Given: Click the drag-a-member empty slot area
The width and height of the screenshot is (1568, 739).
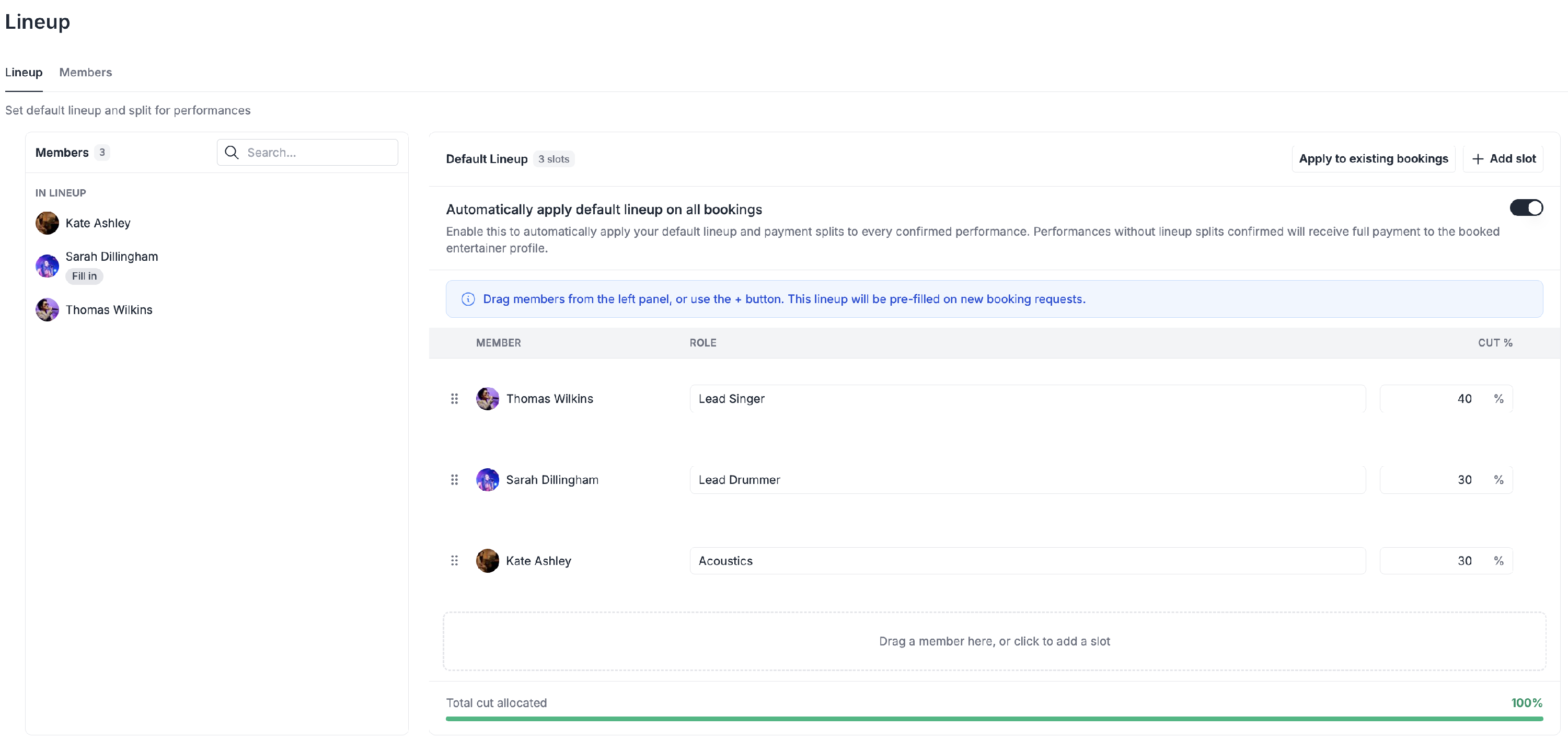Looking at the screenshot, I should point(994,641).
